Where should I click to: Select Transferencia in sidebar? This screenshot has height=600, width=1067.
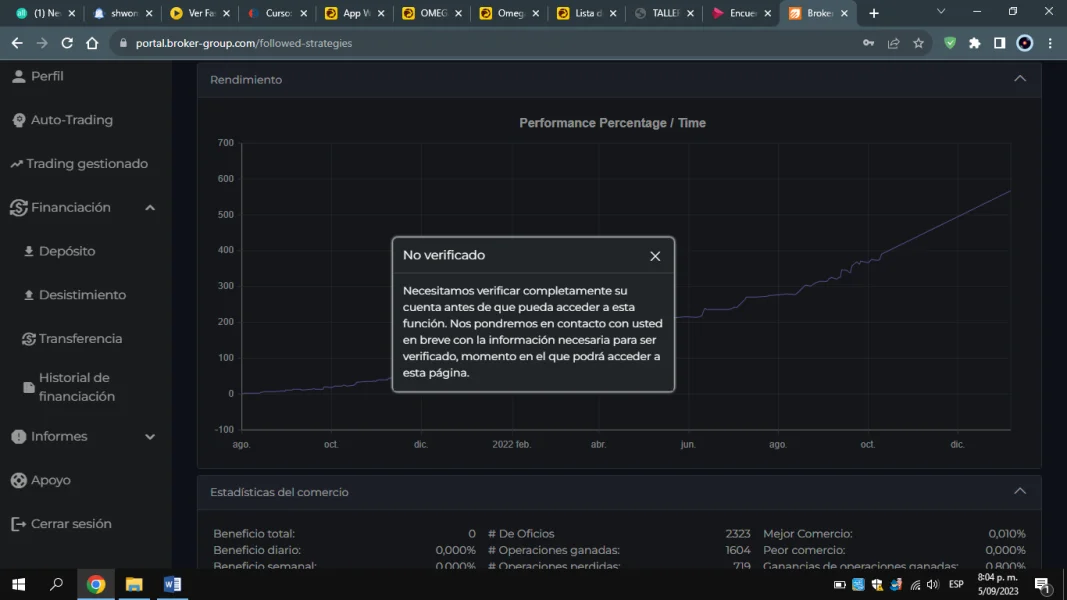[x=79, y=339]
